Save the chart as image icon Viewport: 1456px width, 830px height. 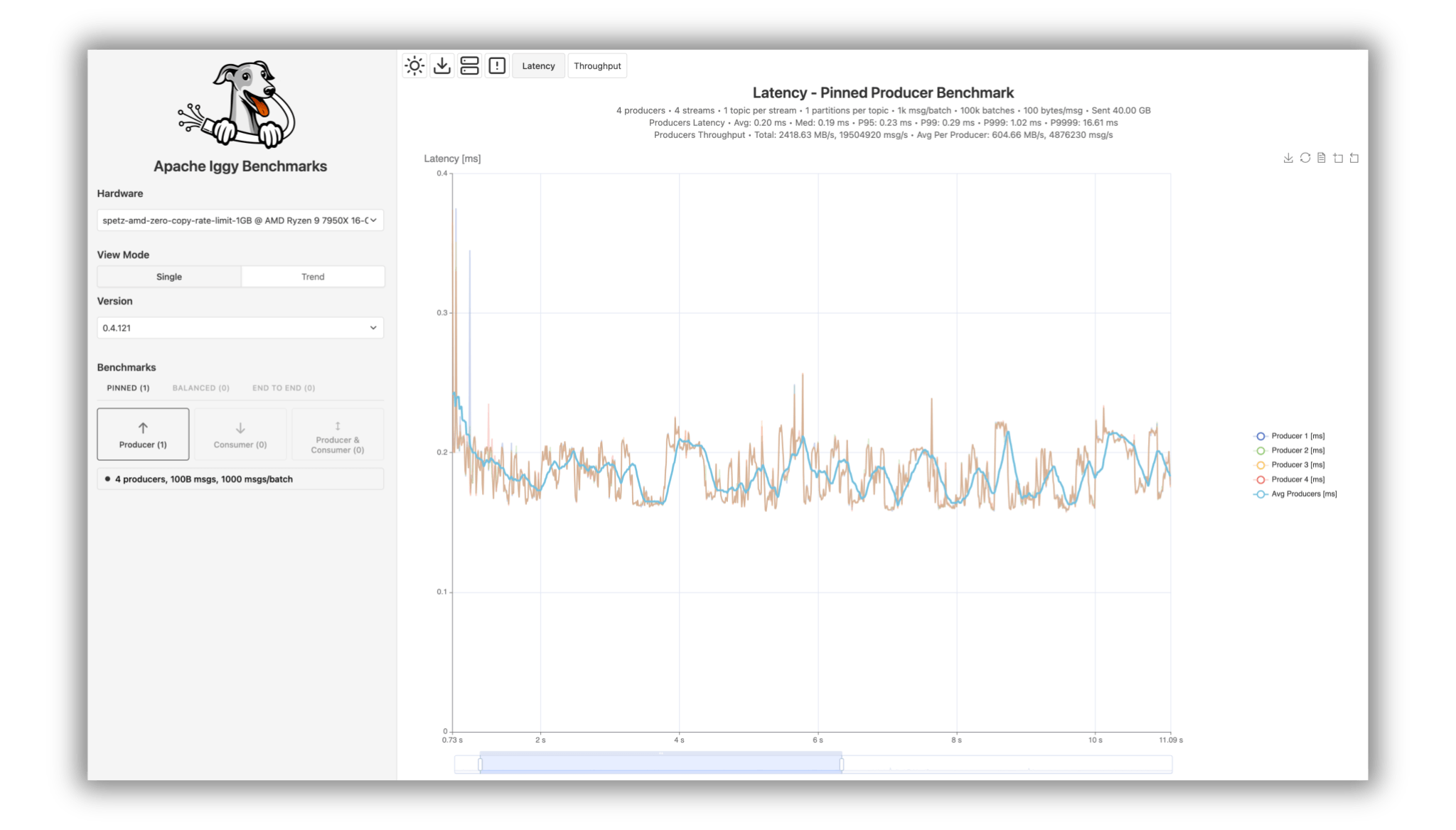1288,158
